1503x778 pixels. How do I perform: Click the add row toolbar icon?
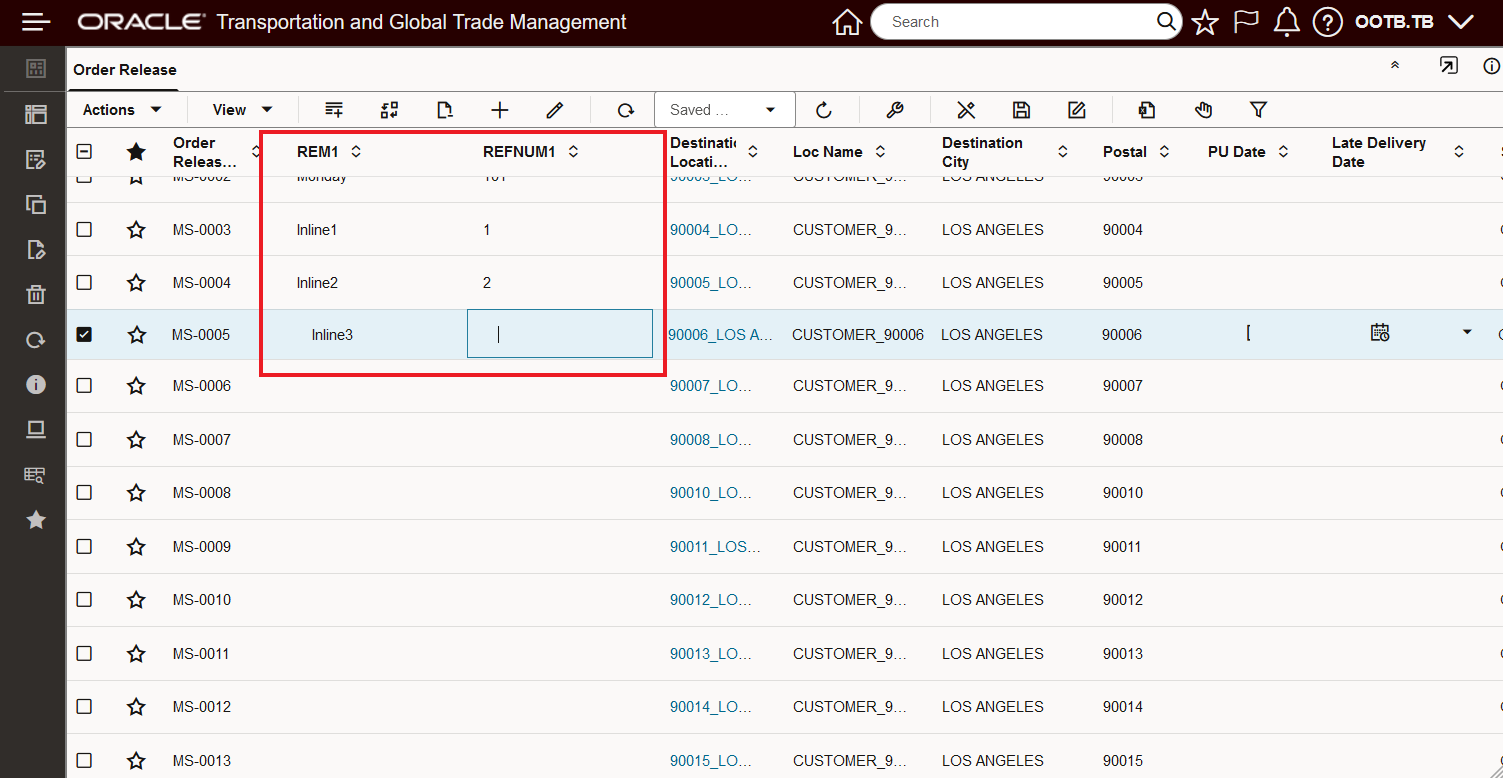tap(334, 110)
